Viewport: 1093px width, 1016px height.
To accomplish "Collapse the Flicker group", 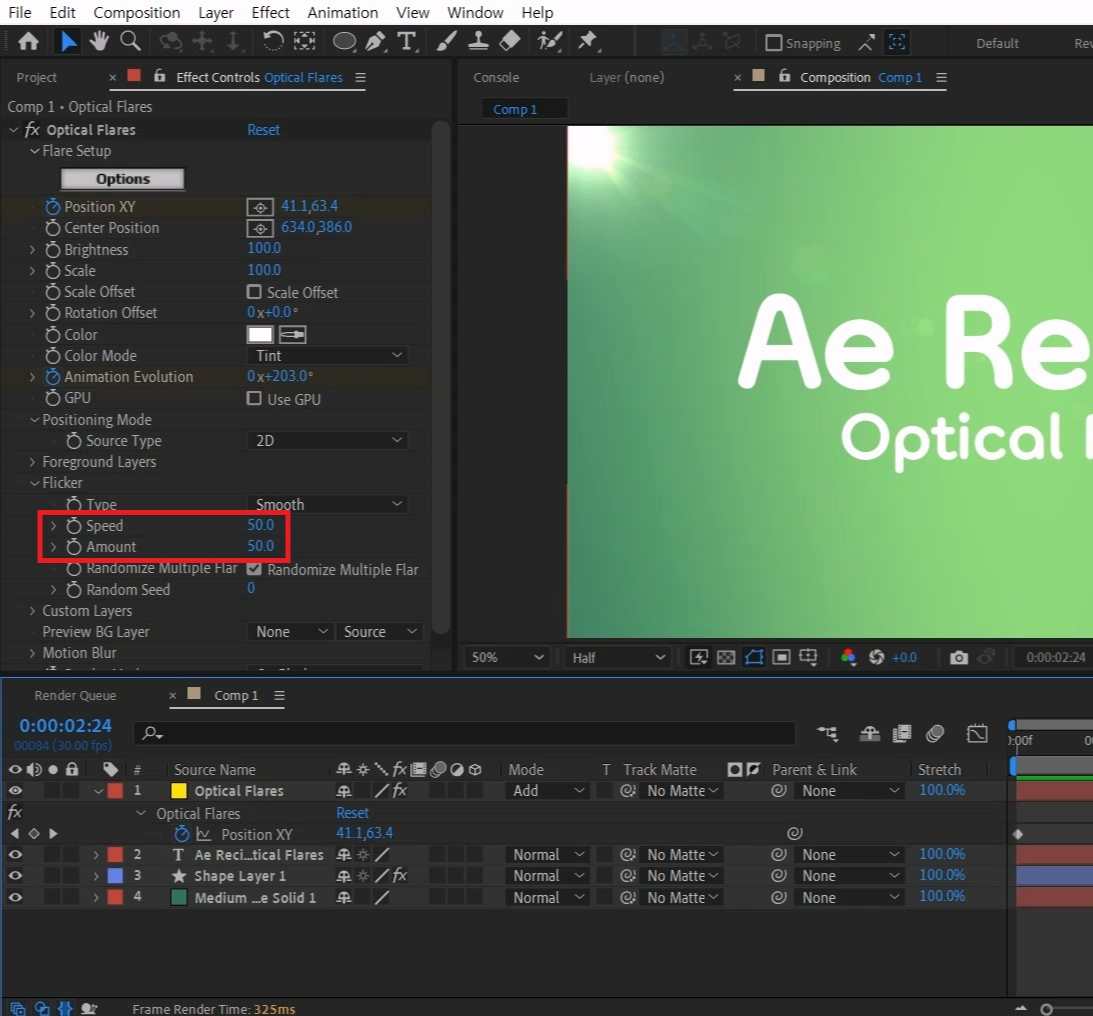I will click(33, 483).
